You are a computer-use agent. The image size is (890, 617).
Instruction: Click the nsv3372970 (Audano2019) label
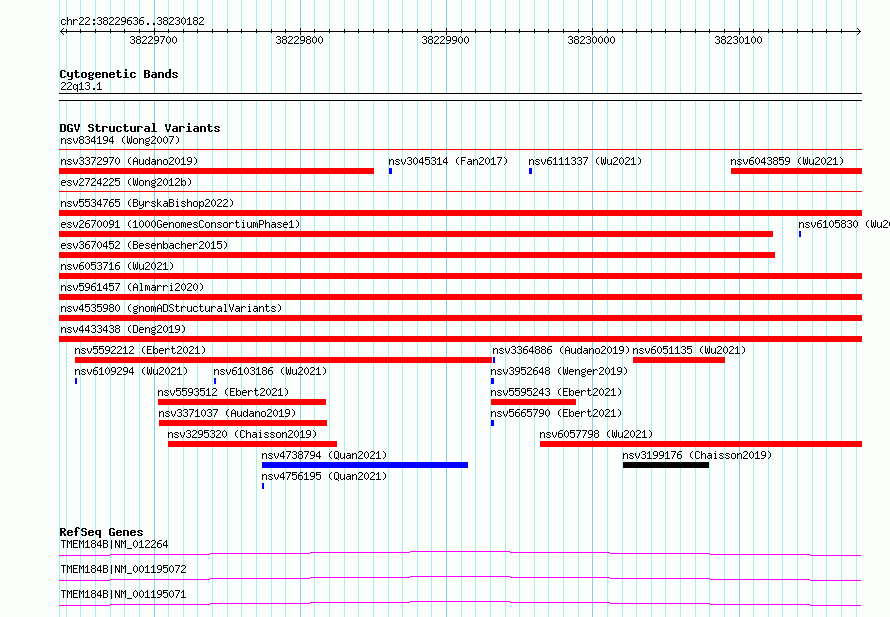(129, 161)
